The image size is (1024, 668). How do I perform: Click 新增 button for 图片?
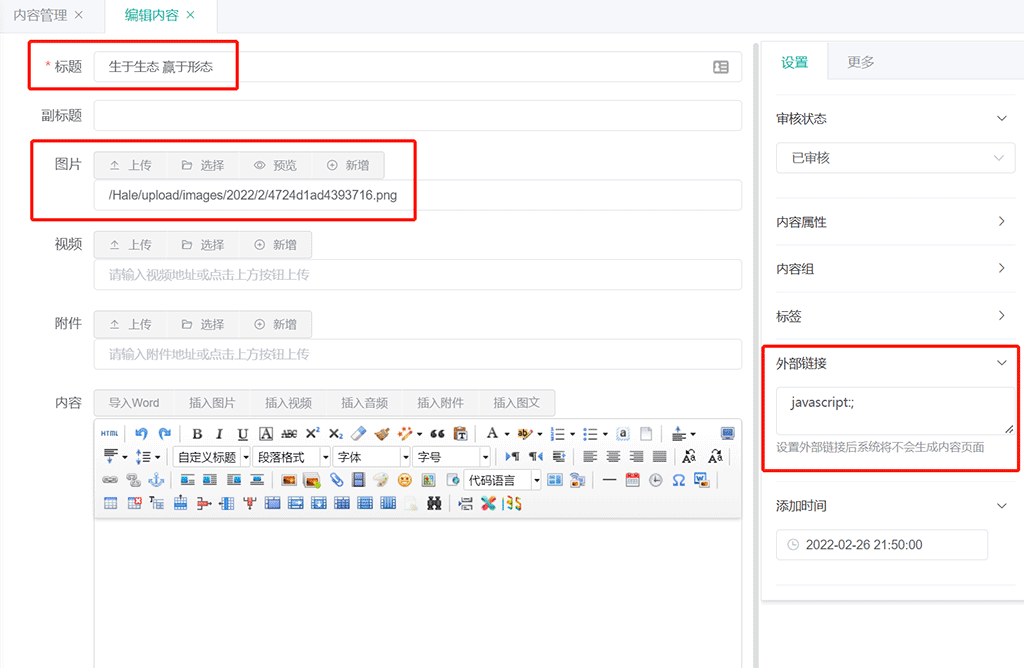[x=348, y=165]
